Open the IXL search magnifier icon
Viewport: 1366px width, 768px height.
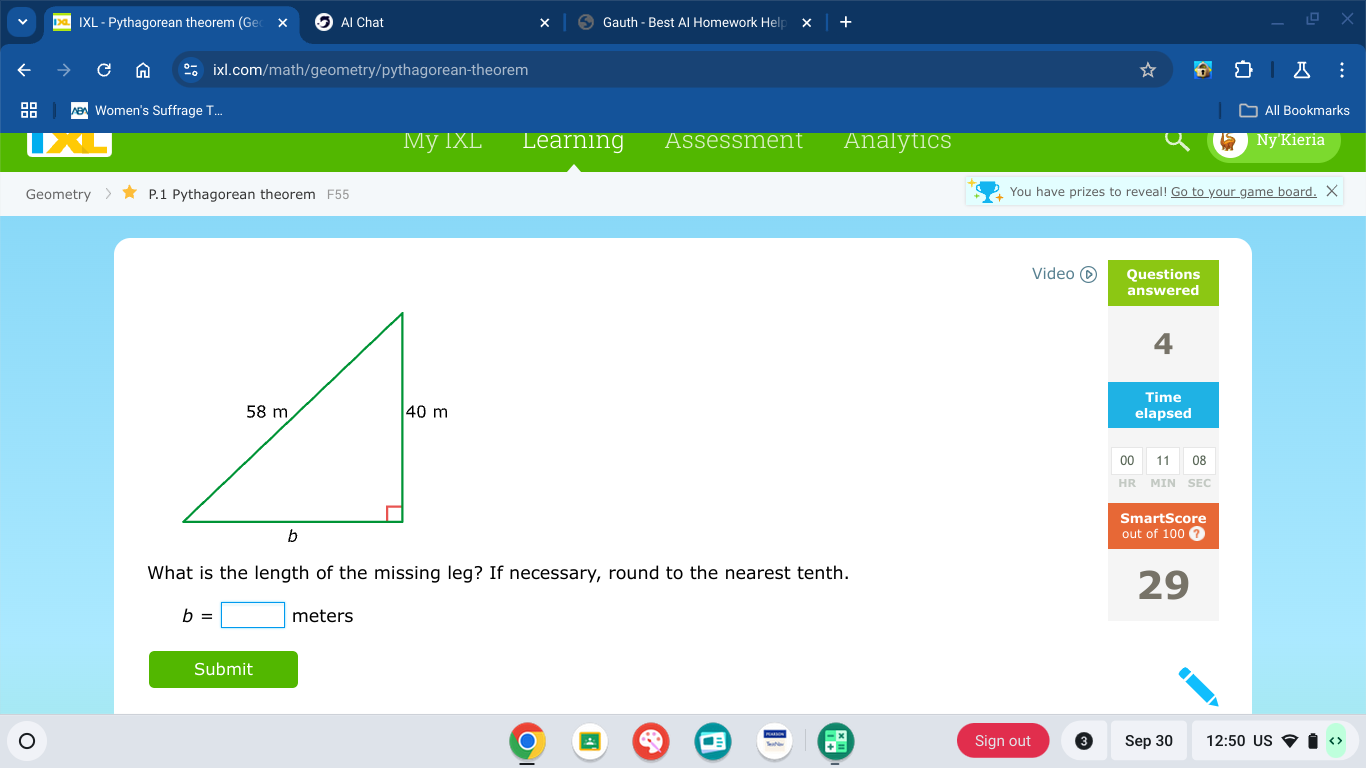[1178, 141]
